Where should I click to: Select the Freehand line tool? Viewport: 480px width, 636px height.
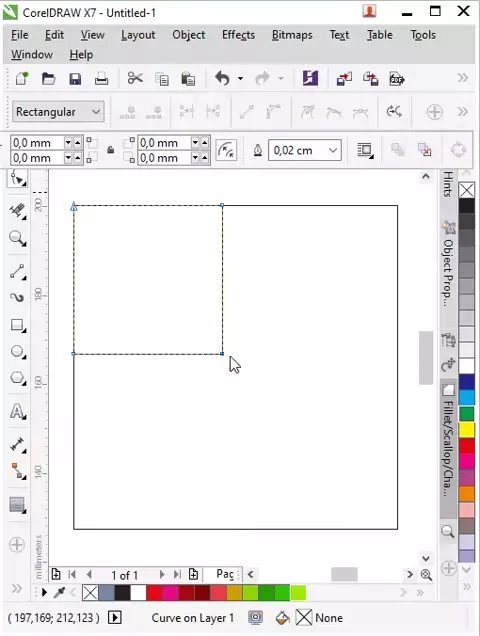pyautogui.click(x=17, y=272)
